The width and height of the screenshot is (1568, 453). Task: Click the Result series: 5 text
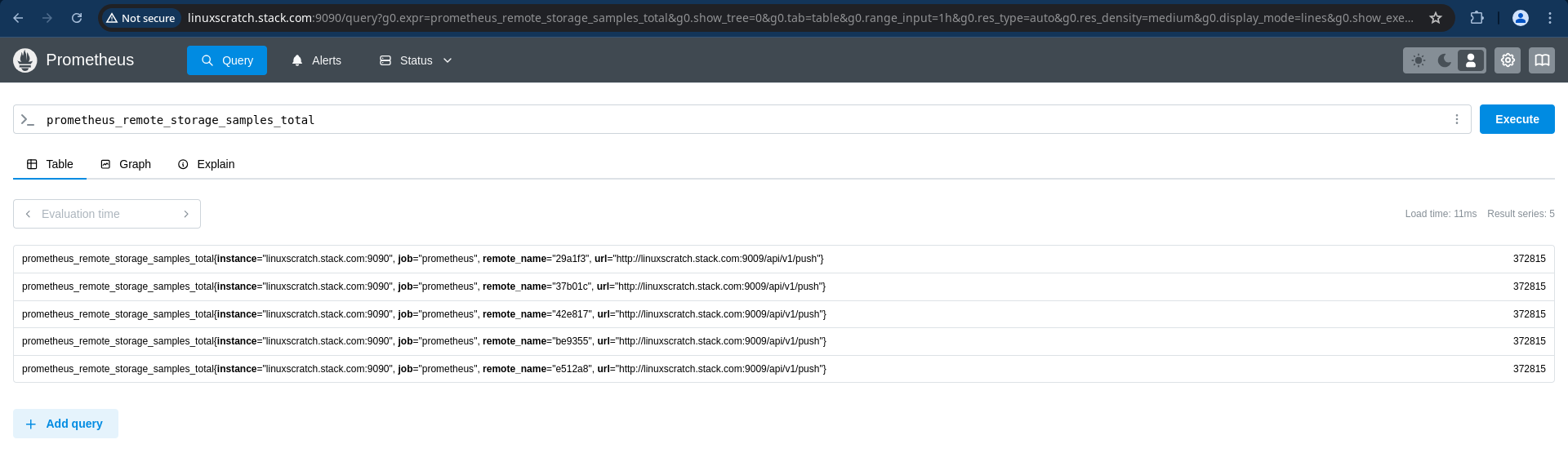click(x=1521, y=214)
